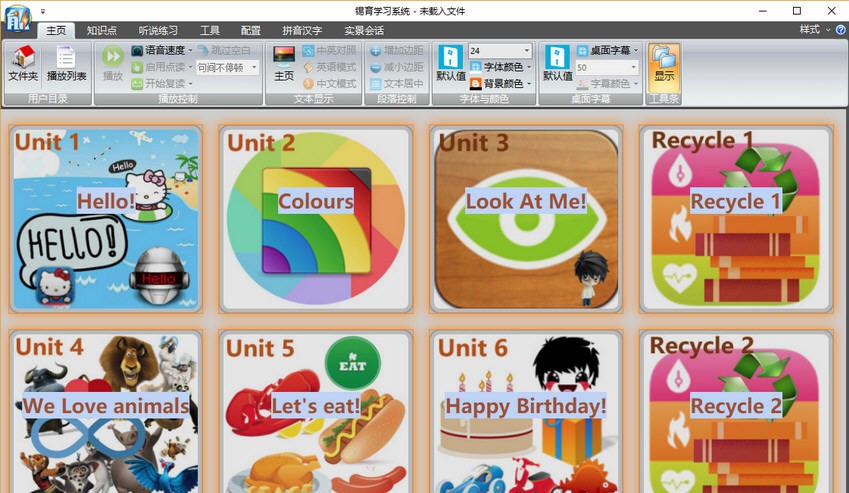
Task: Switch to the 知识点 tab
Action: coord(102,30)
